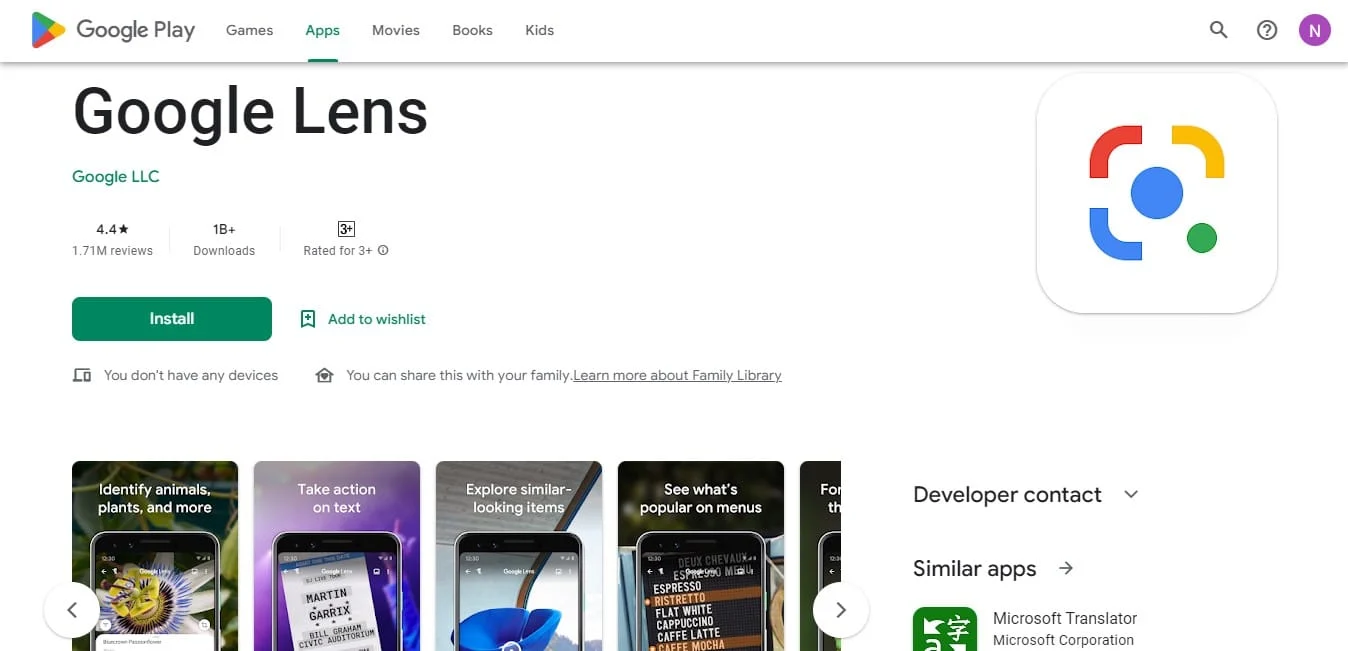Click the Google Lens app icon
This screenshot has width=1348, height=651.
pyautogui.click(x=1157, y=193)
